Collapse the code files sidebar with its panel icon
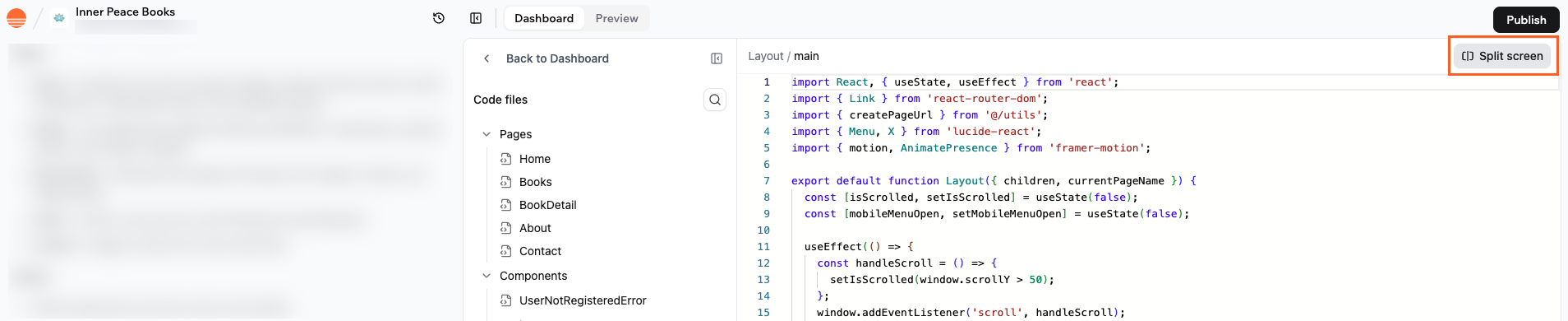Viewport: 1568px width, 321px height. (717, 58)
